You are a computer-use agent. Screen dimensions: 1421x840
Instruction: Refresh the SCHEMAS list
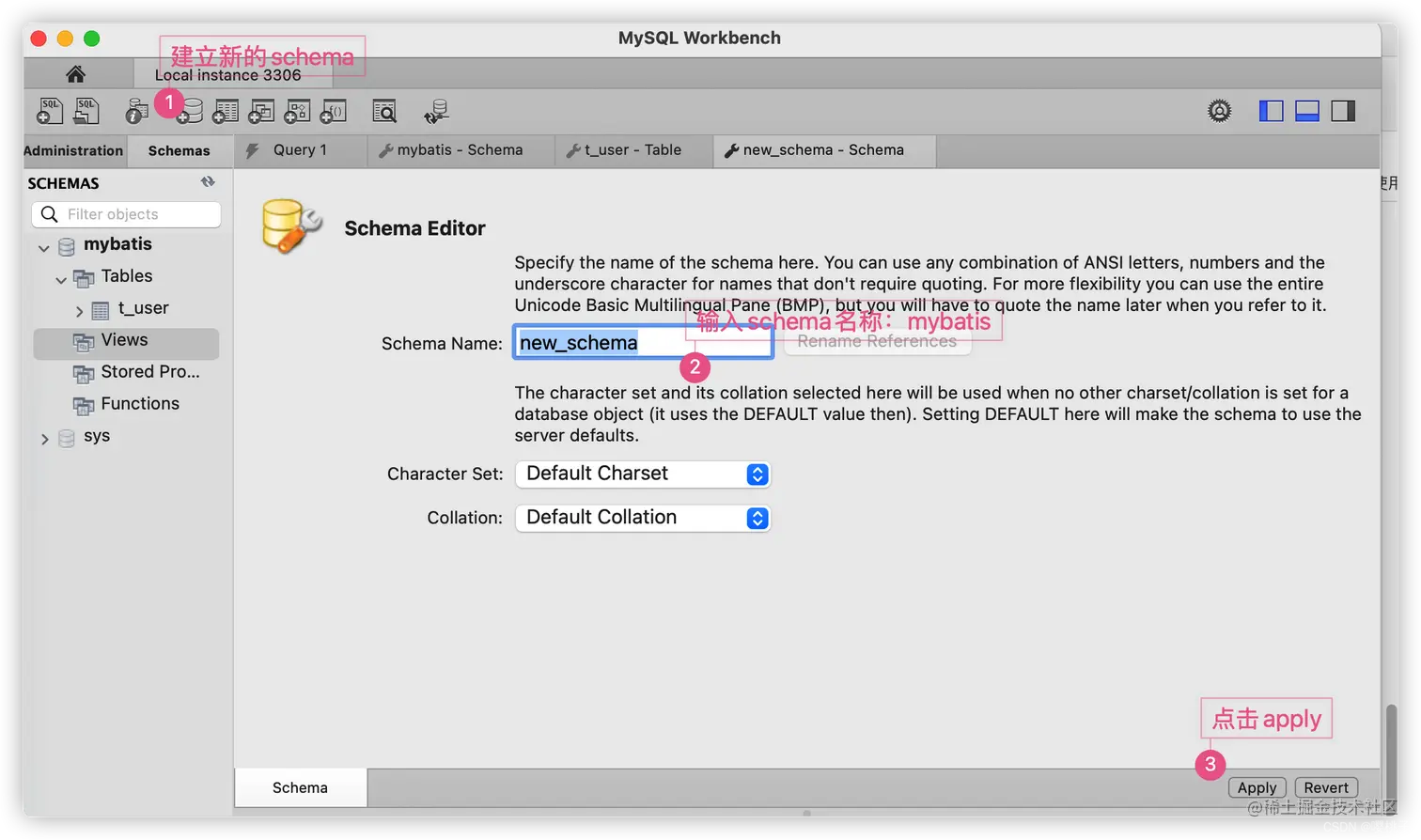point(208,182)
